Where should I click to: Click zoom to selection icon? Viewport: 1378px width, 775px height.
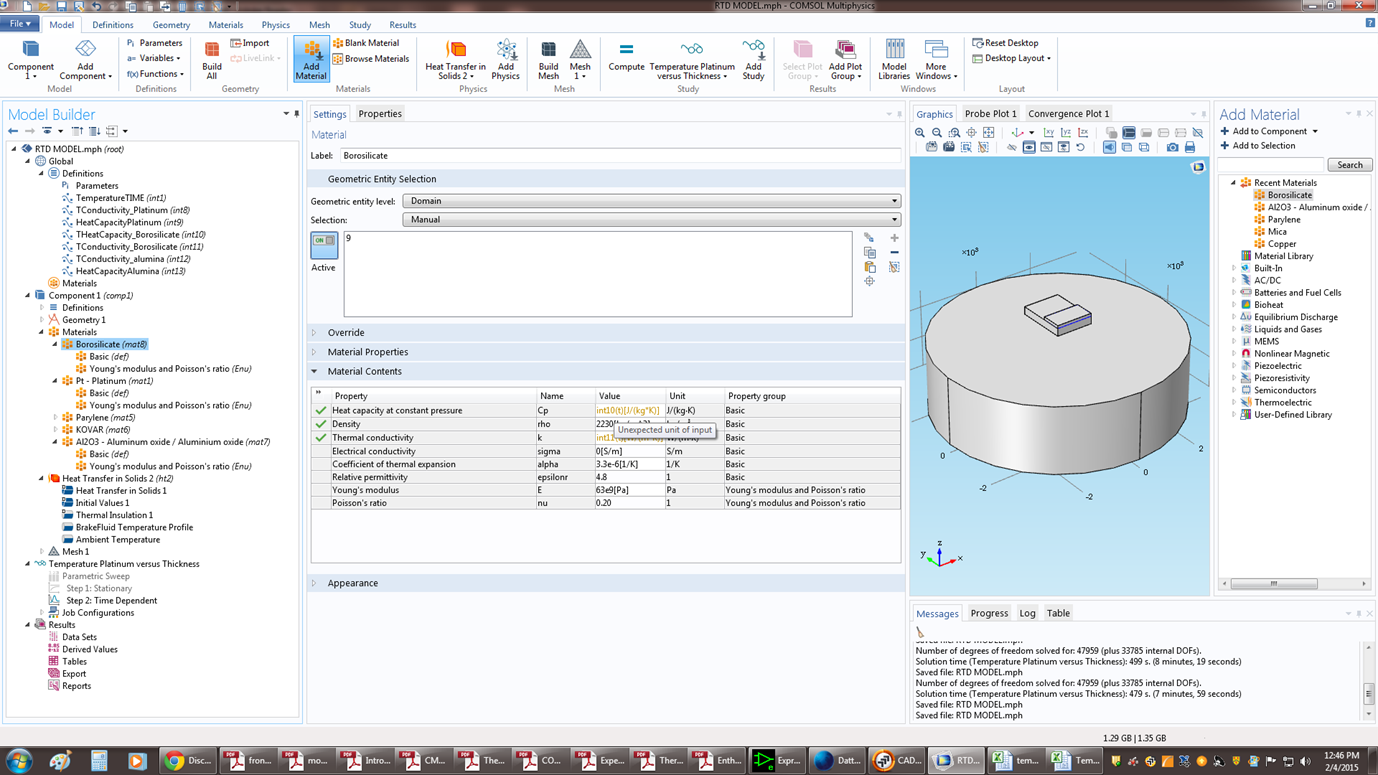point(869,281)
